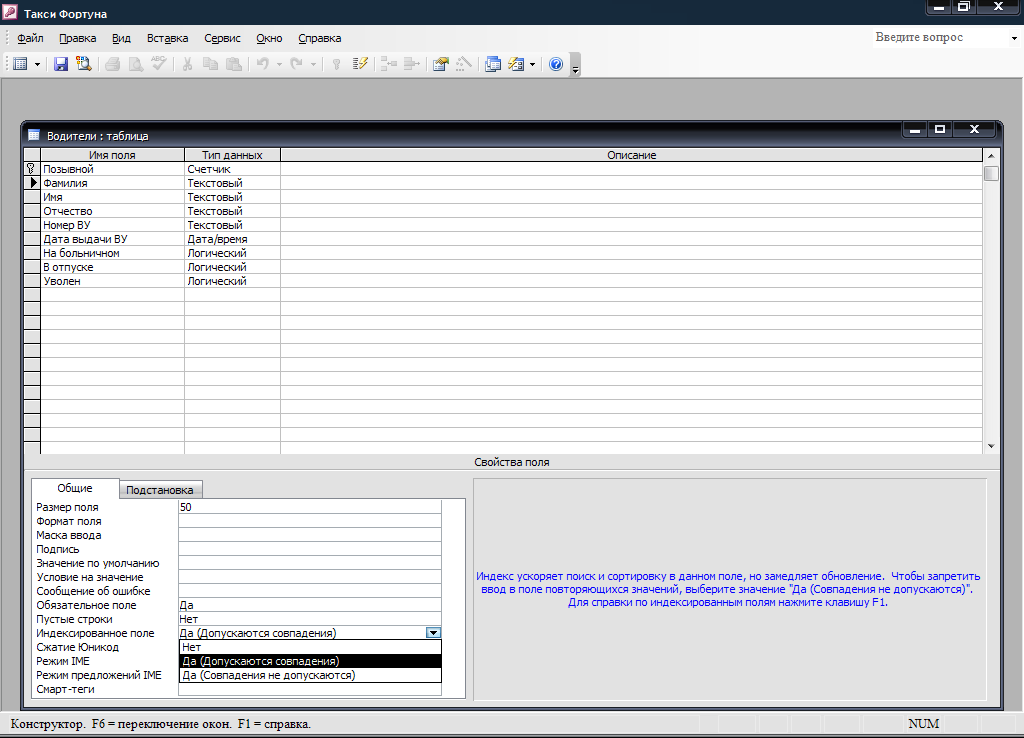Click the Insert Rows icon
This screenshot has height=738, width=1024.
coord(389,64)
